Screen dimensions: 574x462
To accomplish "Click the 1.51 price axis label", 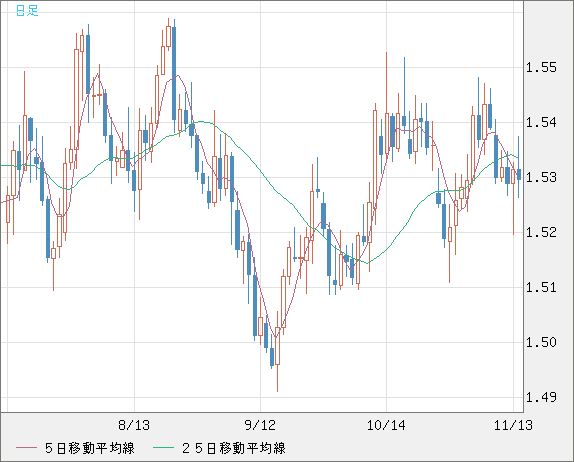I will pyautogui.click(x=541, y=287).
